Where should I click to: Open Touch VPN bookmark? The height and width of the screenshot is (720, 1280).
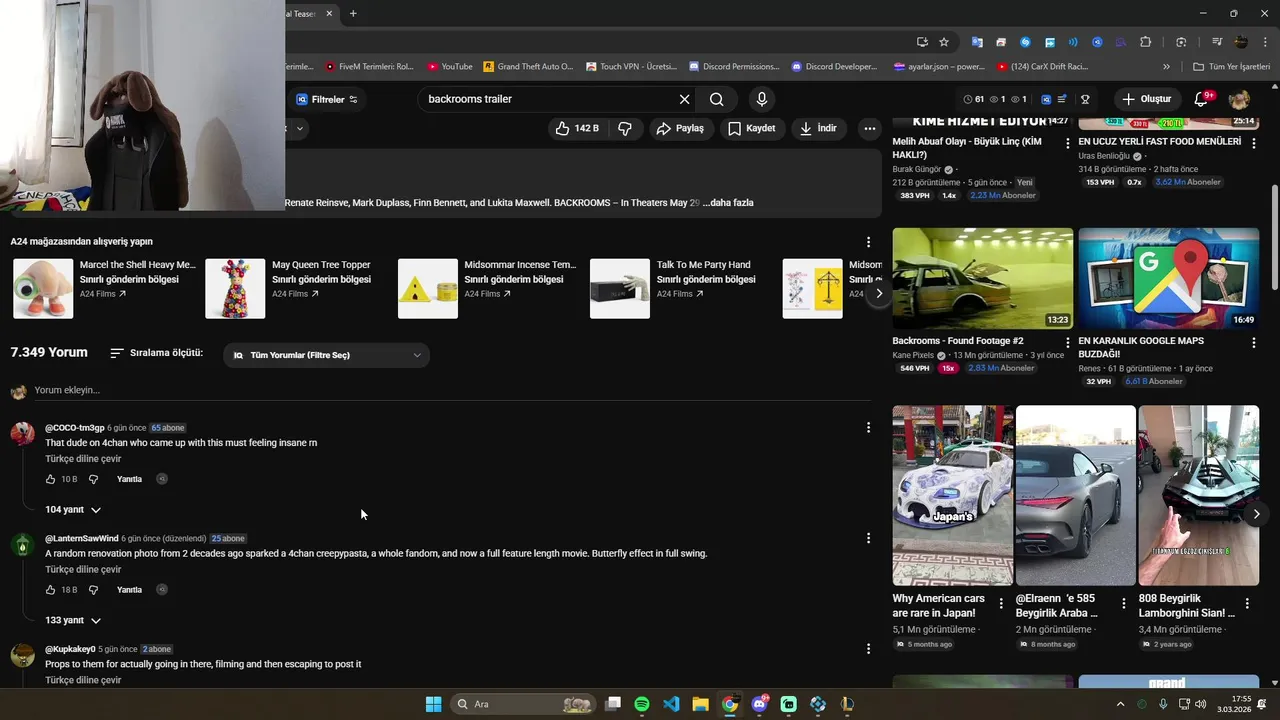[631, 67]
